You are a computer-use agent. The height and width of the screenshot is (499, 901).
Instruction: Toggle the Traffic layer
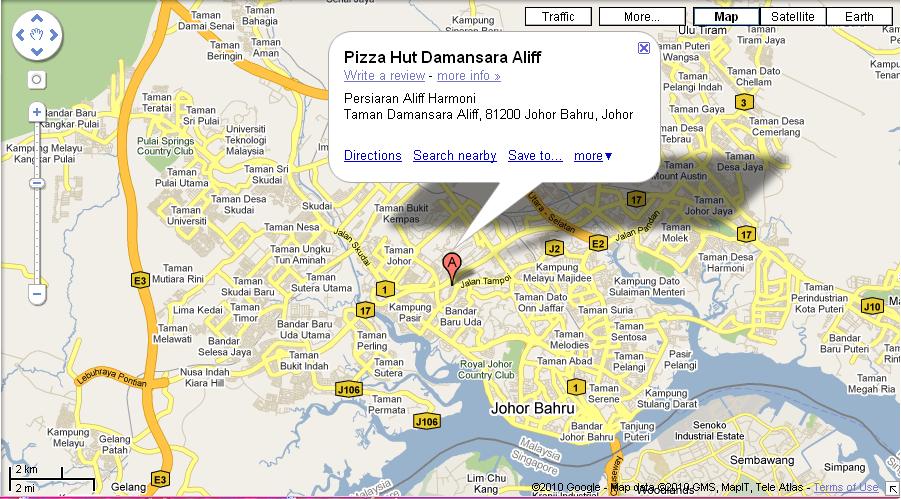click(558, 17)
